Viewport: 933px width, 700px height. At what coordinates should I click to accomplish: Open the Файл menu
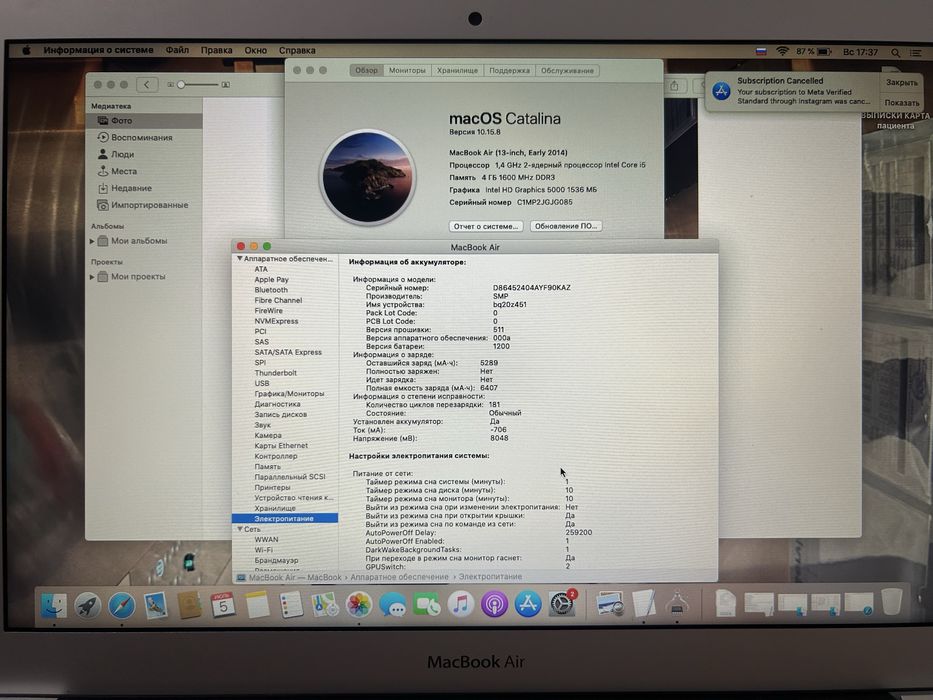[x=177, y=50]
